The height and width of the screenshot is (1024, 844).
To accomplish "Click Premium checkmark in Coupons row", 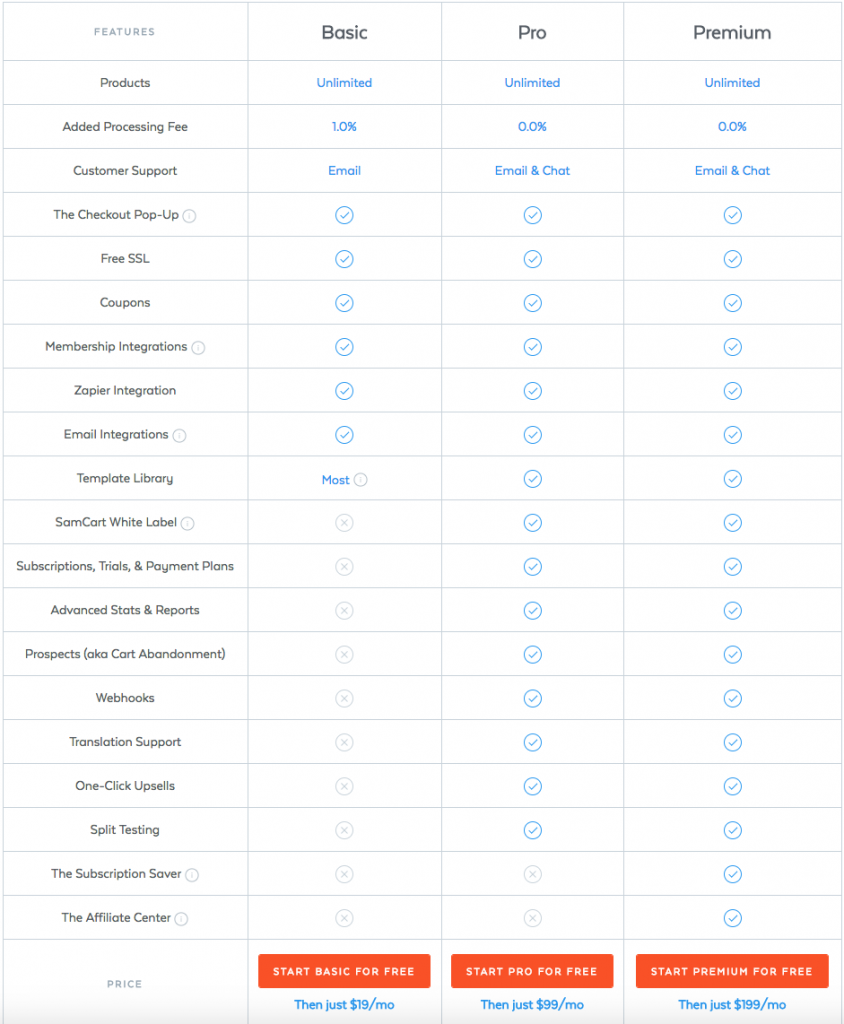I will (x=732, y=303).
